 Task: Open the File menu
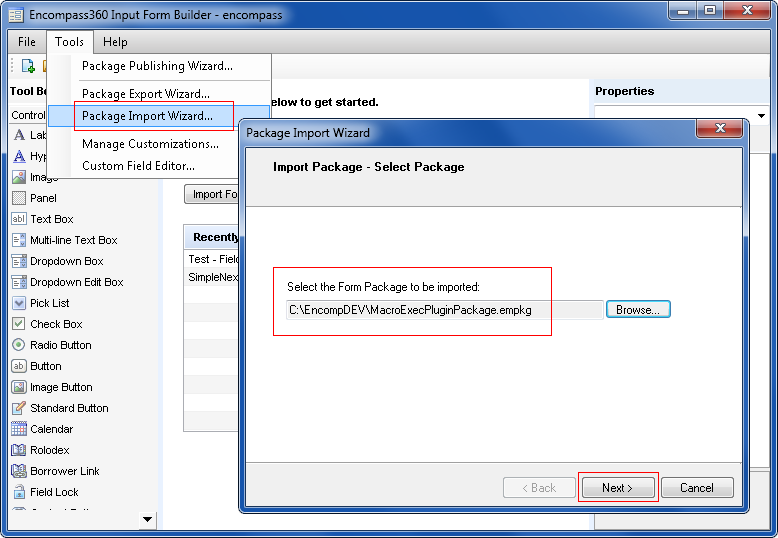click(x=27, y=42)
